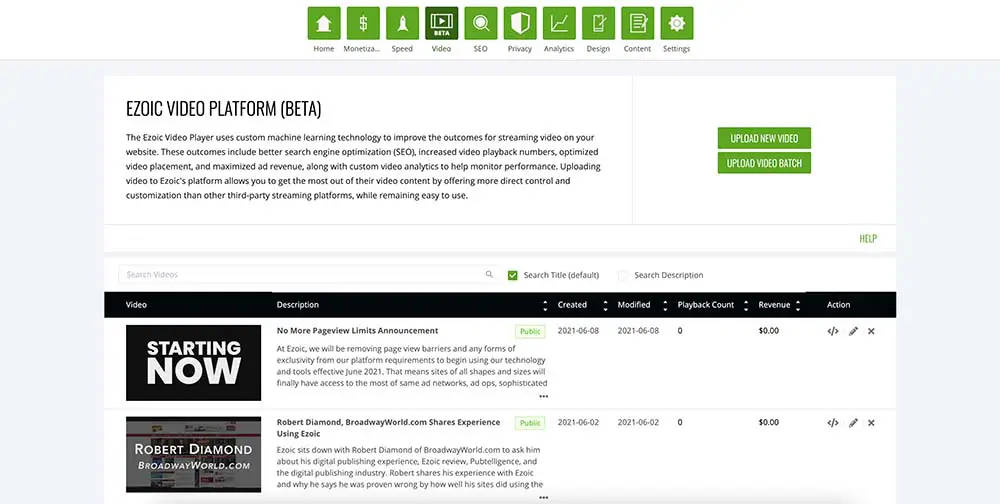Screen dimensions: 1000x504
Task: Expand description of No More Pageview Limits video
Action: tap(543, 396)
